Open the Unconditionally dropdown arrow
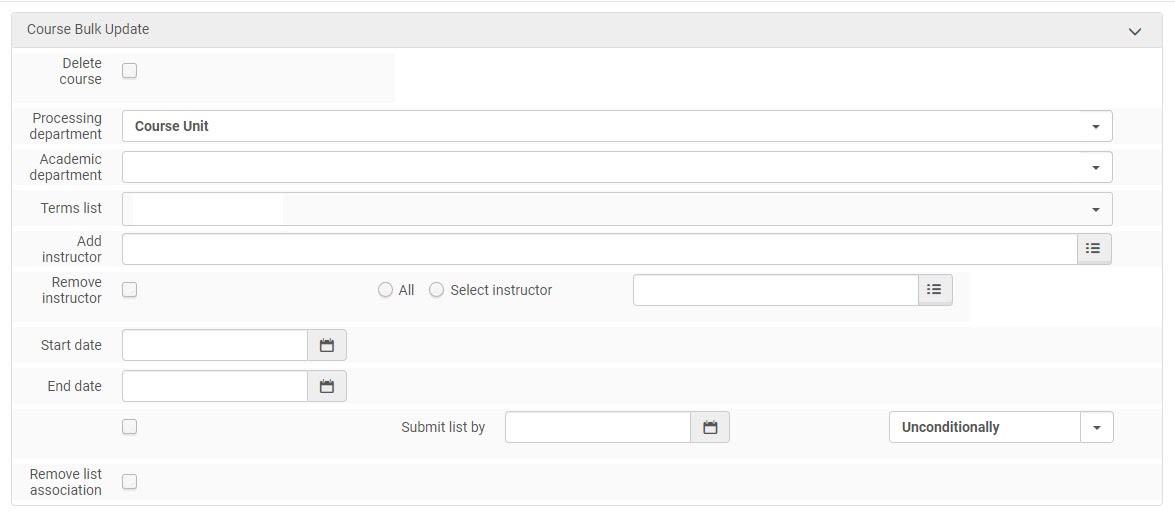This screenshot has width=1175, height=522. point(1096,427)
